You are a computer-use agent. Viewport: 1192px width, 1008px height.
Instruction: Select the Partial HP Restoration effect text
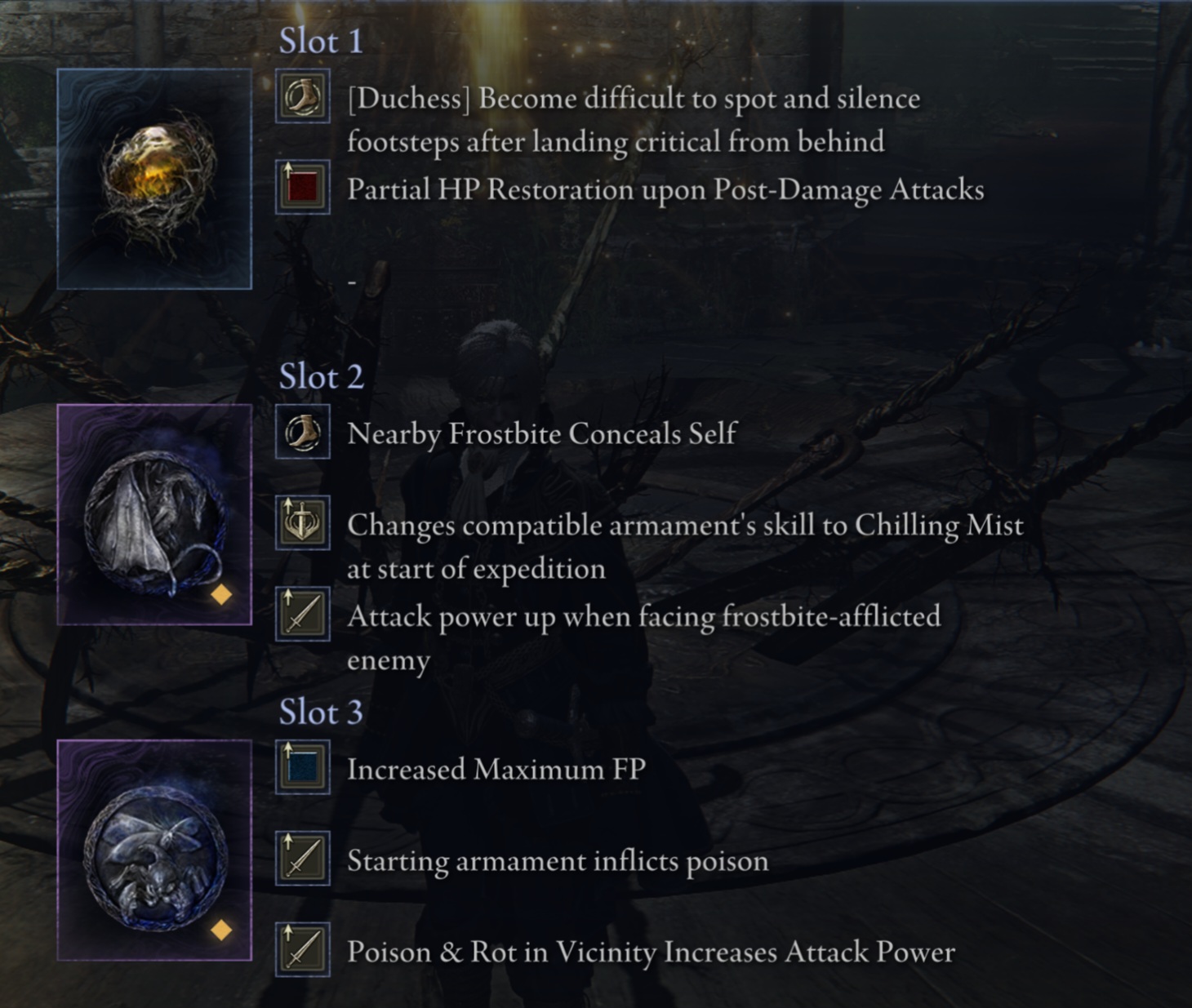coord(665,190)
